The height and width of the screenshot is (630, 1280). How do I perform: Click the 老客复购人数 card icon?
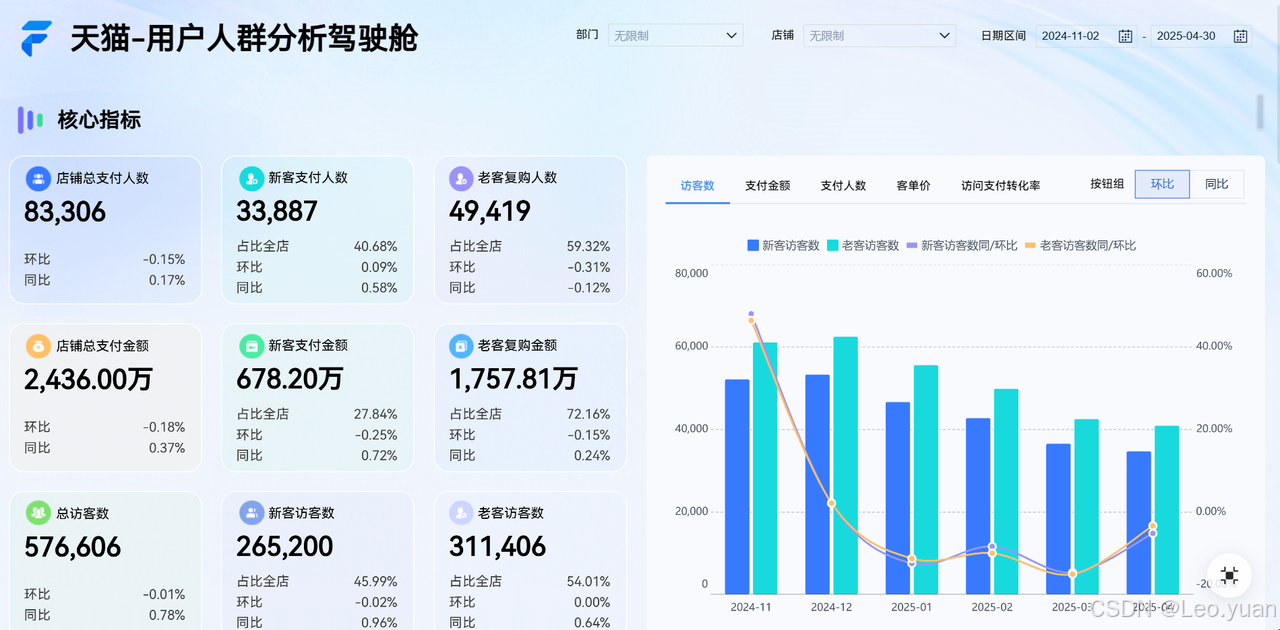tap(461, 178)
